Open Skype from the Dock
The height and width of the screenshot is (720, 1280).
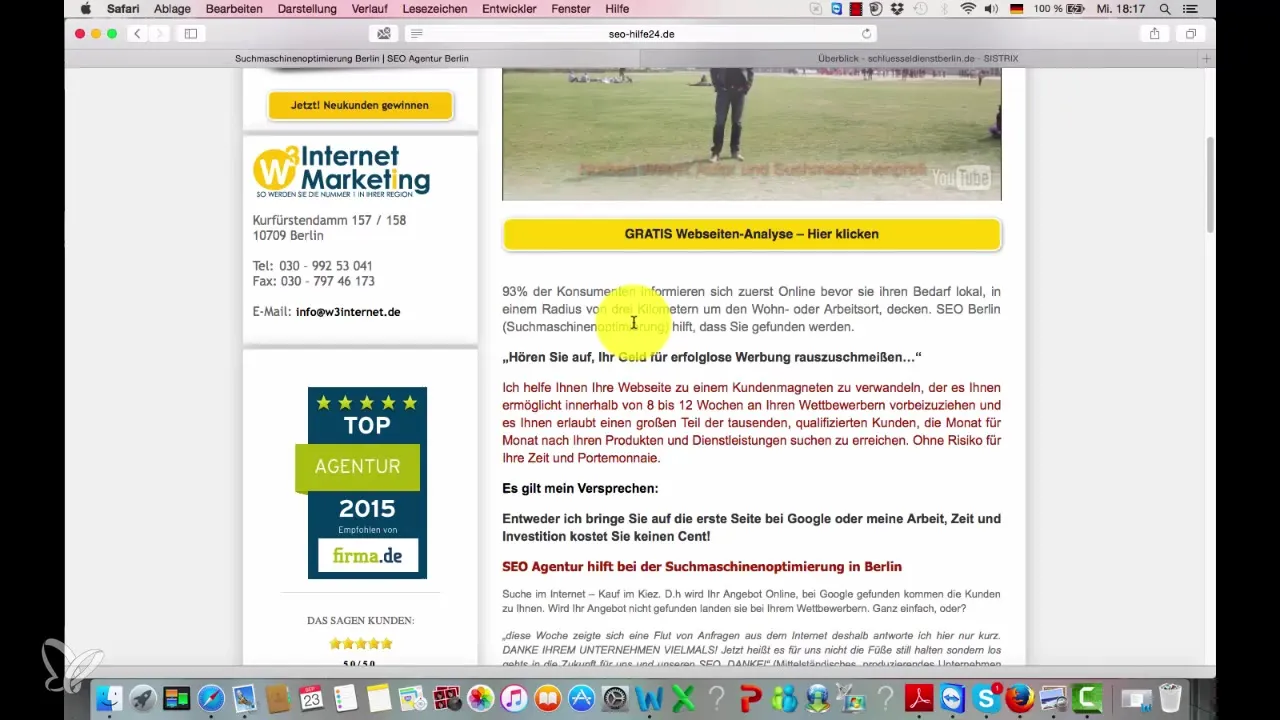[987, 698]
